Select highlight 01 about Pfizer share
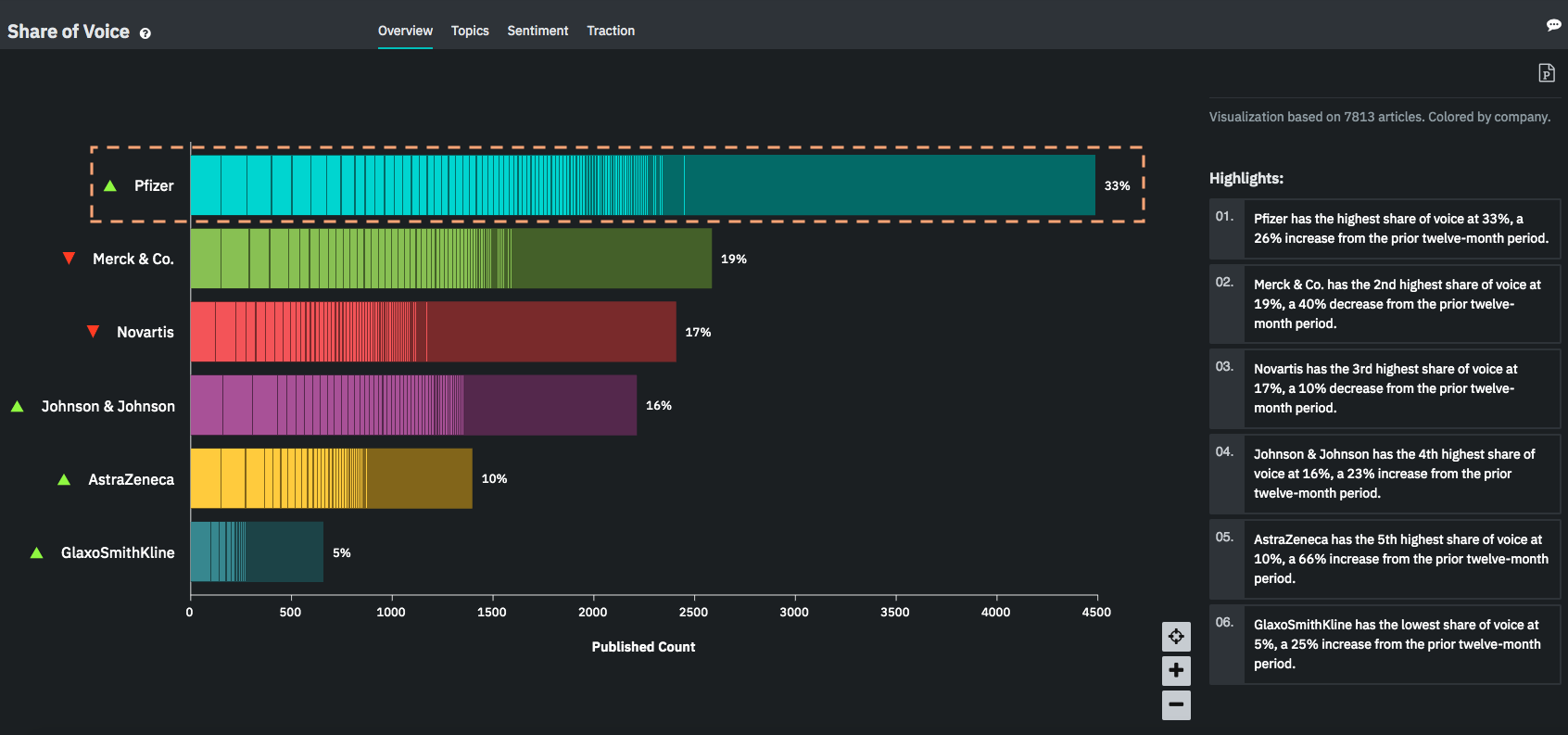Image resolution: width=1568 pixels, height=735 pixels. (1385, 229)
